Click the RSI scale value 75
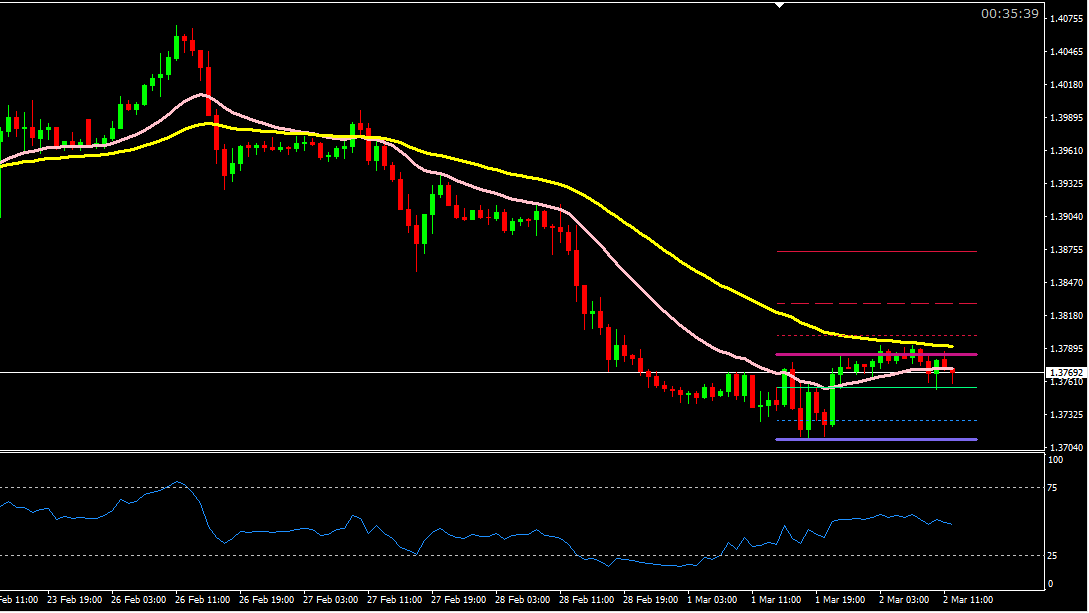The image size is (1089, 613). point(1052,488)
